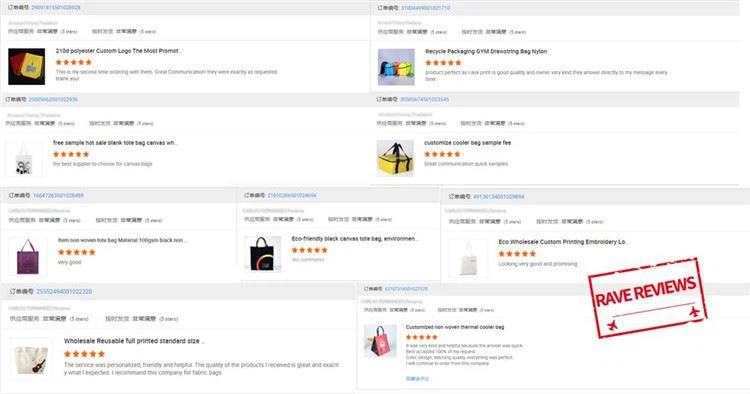
Task: Open the black canvas tote bag thumbnail
Action: click(x=263, y=254)
